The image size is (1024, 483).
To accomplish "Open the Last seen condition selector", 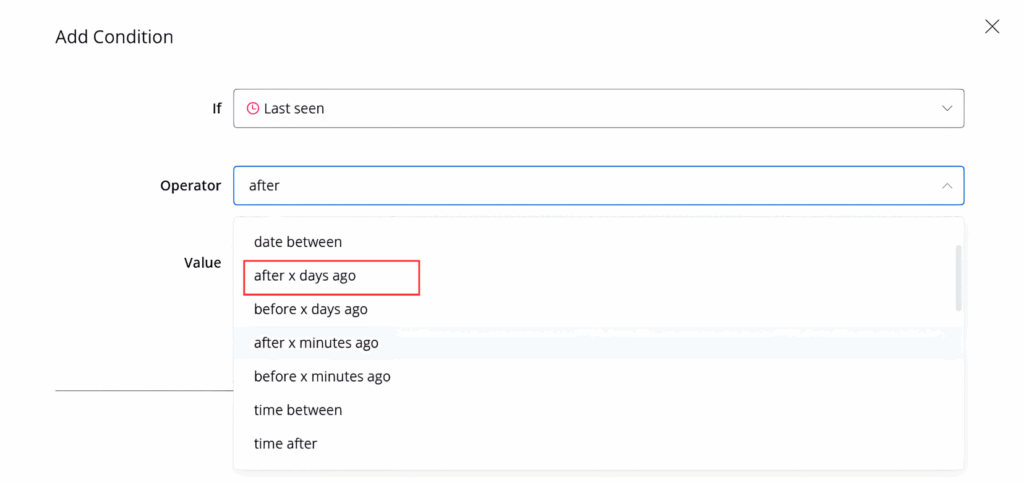I will [598, 108].
